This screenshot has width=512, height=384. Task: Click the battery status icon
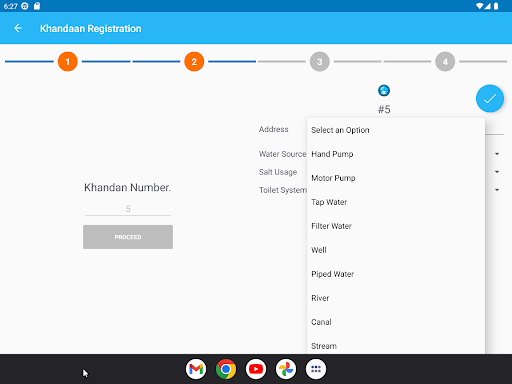pyautogui.click(x=496, y=6)
